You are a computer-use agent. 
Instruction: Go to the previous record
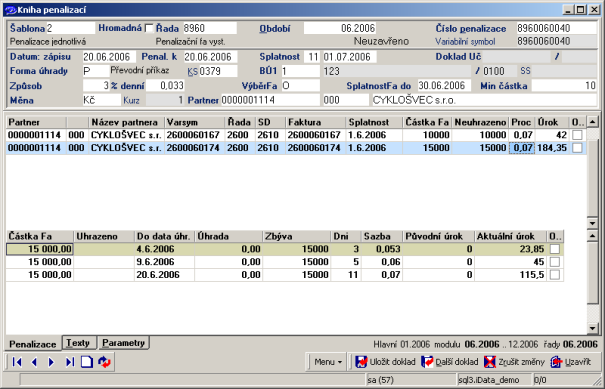click(34, 362)
